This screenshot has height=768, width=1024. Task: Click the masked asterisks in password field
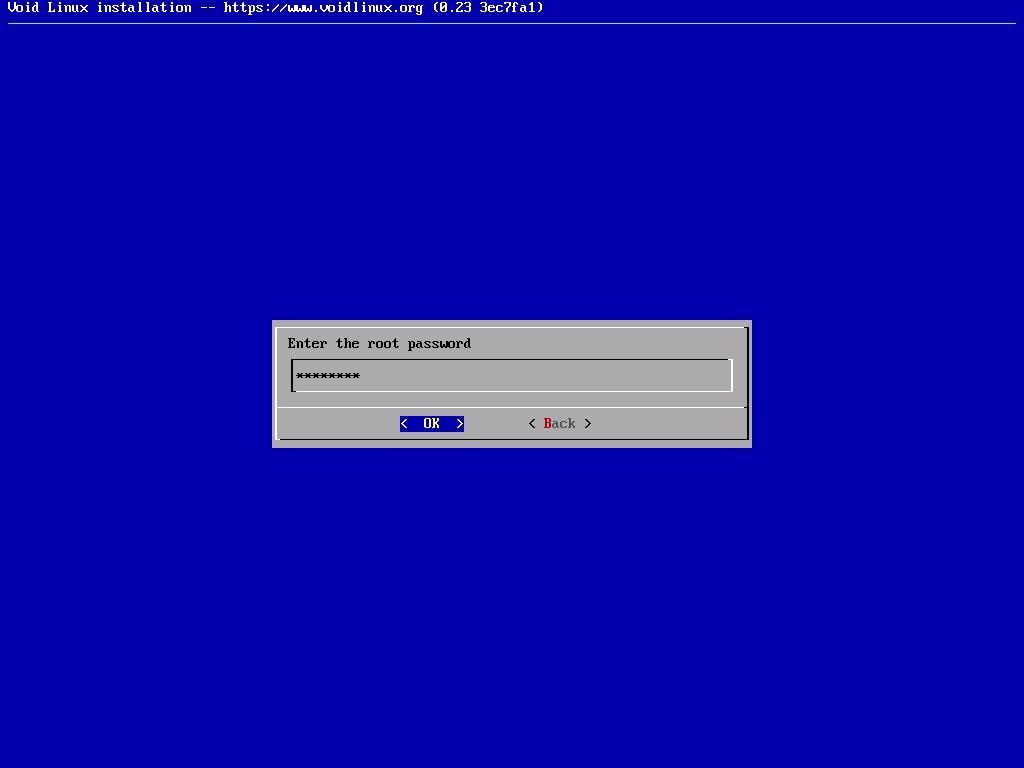[328, 376]
